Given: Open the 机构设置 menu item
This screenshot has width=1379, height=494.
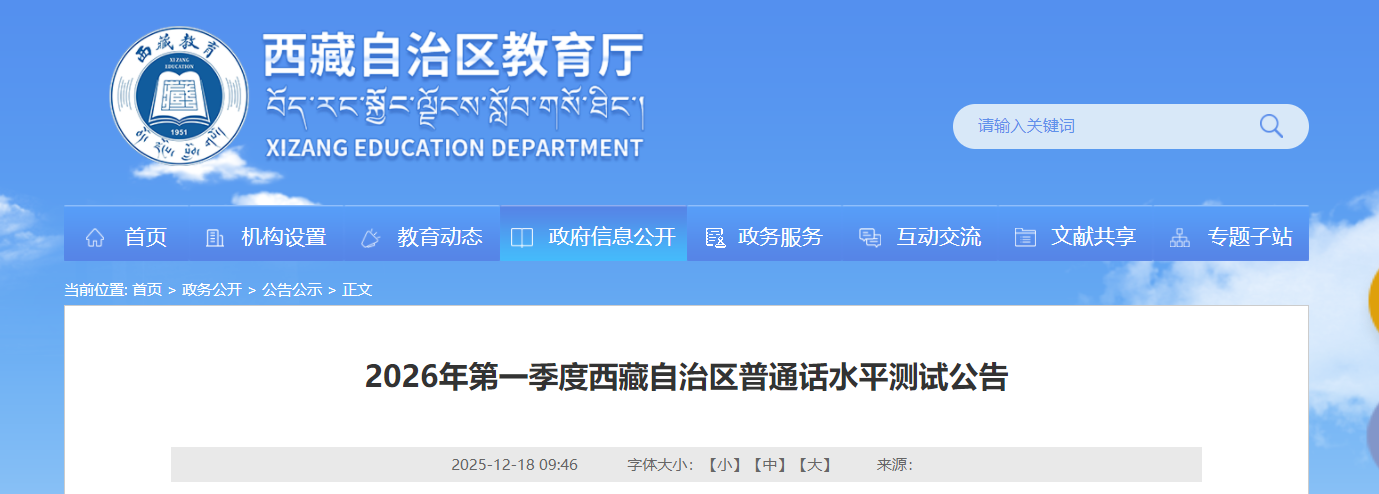Looking at the screenshot, I should pos(284,237).
